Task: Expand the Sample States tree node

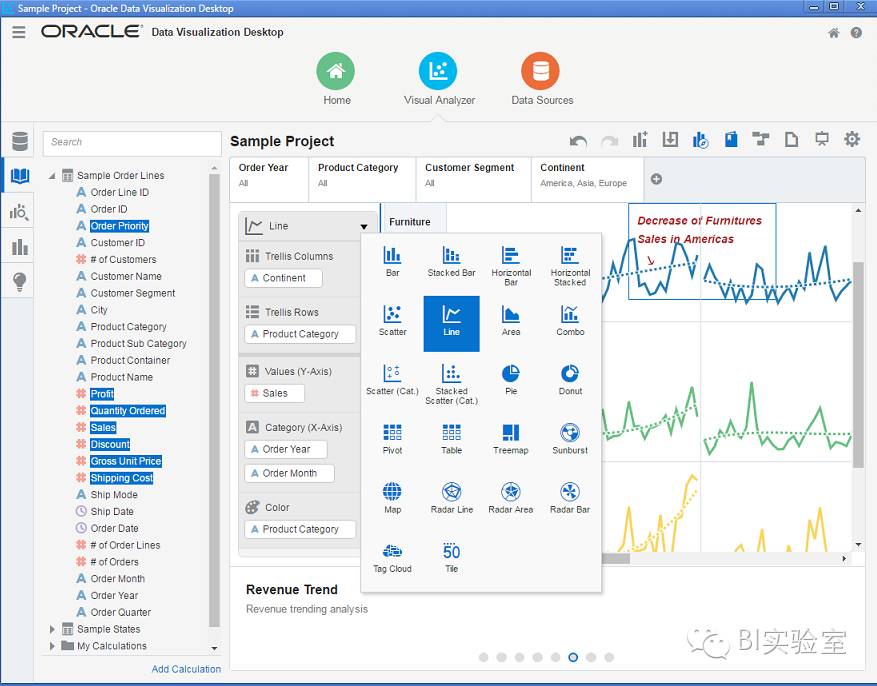Action: click(x=53, y=629)
